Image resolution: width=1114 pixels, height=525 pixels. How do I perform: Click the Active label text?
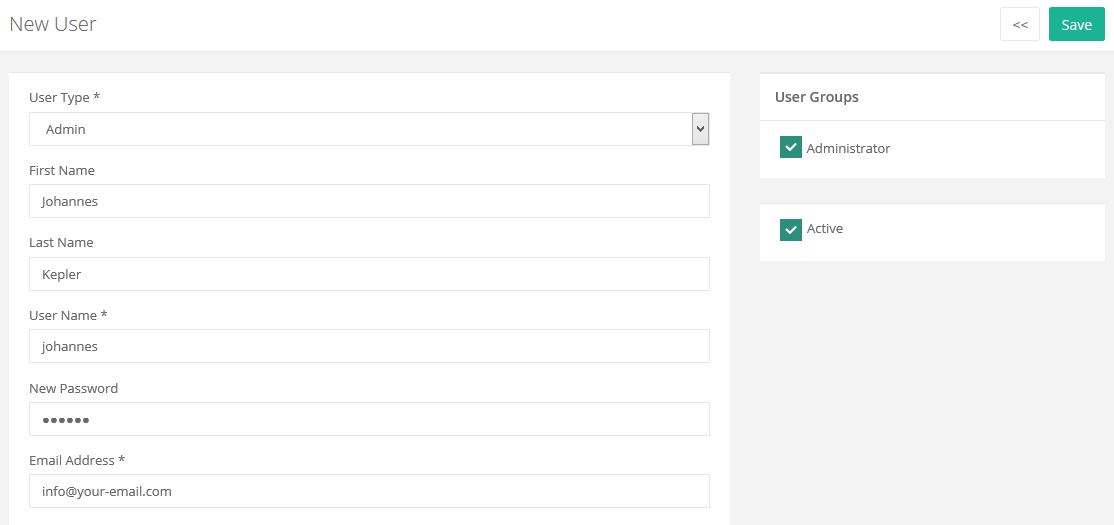(825, 229)
